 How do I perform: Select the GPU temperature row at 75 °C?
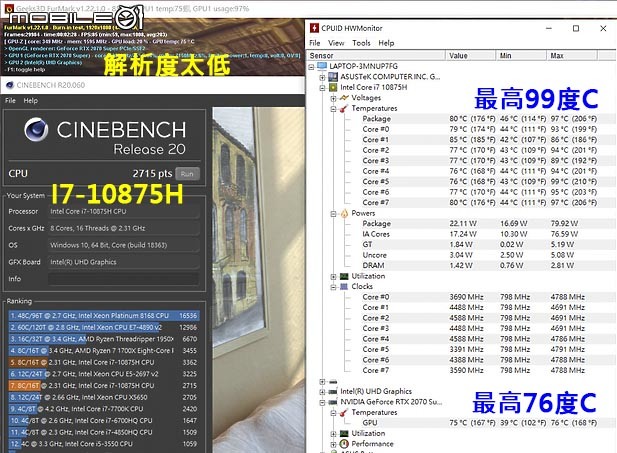point(479,423)
